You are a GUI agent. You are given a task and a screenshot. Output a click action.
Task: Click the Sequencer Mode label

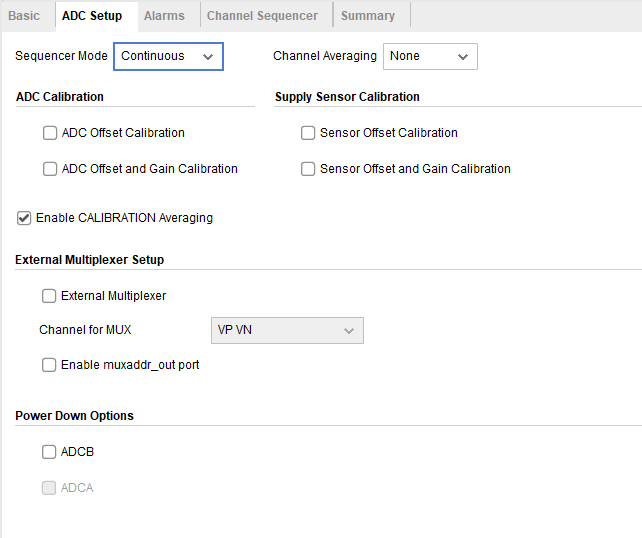(61, 56)
